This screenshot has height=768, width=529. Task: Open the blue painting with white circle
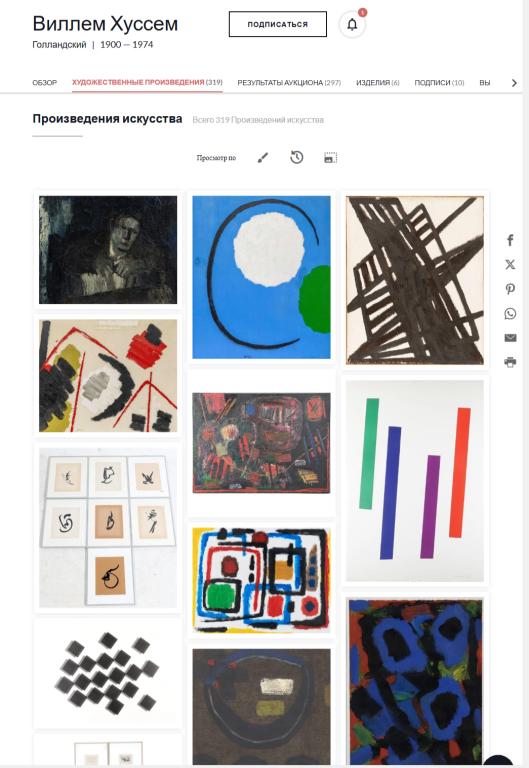(261, 277)
